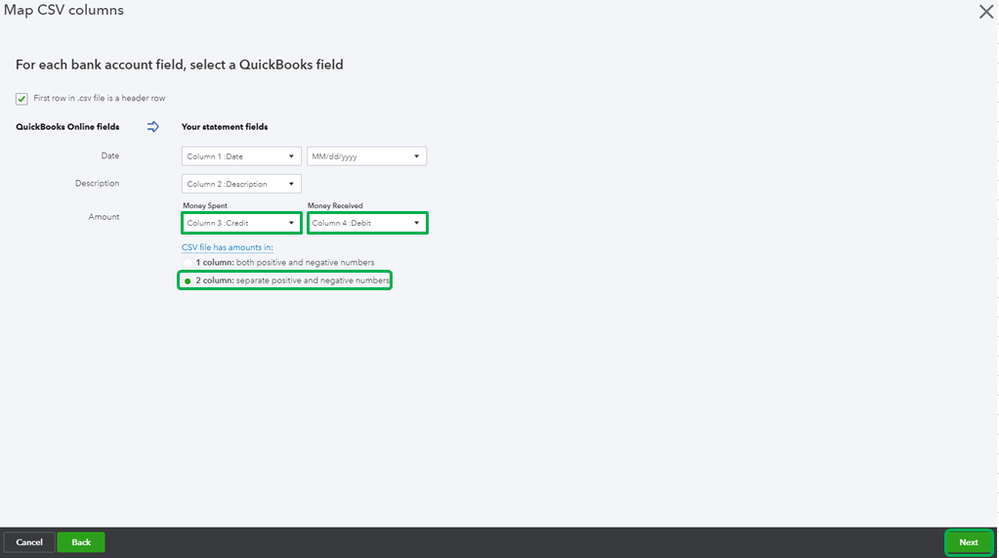Click the 'CSV file has amounts in:' link

[x=227, y=247]
